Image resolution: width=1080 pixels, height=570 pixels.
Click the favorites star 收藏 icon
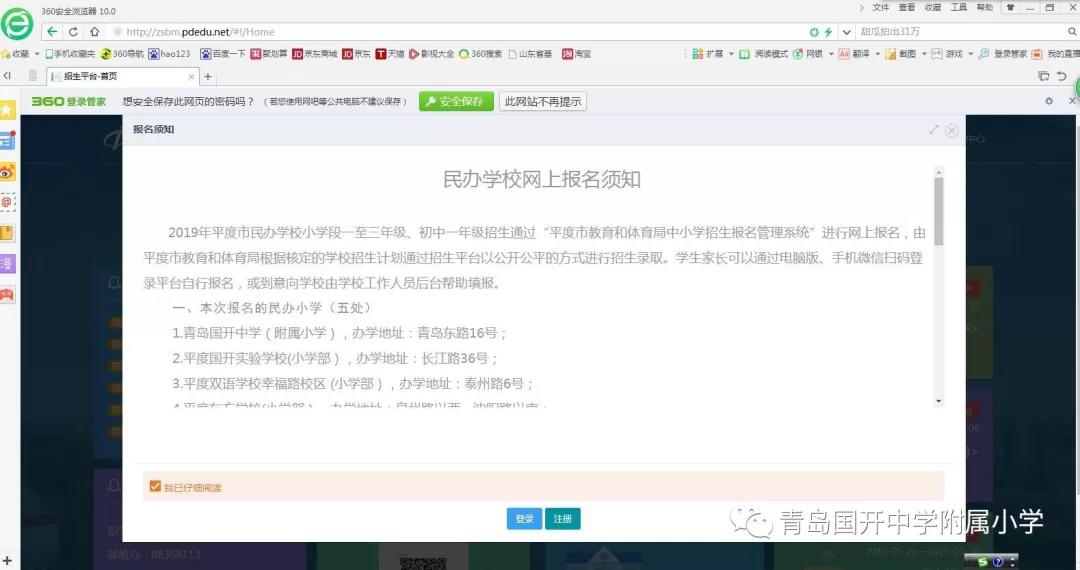coord(6,54)
